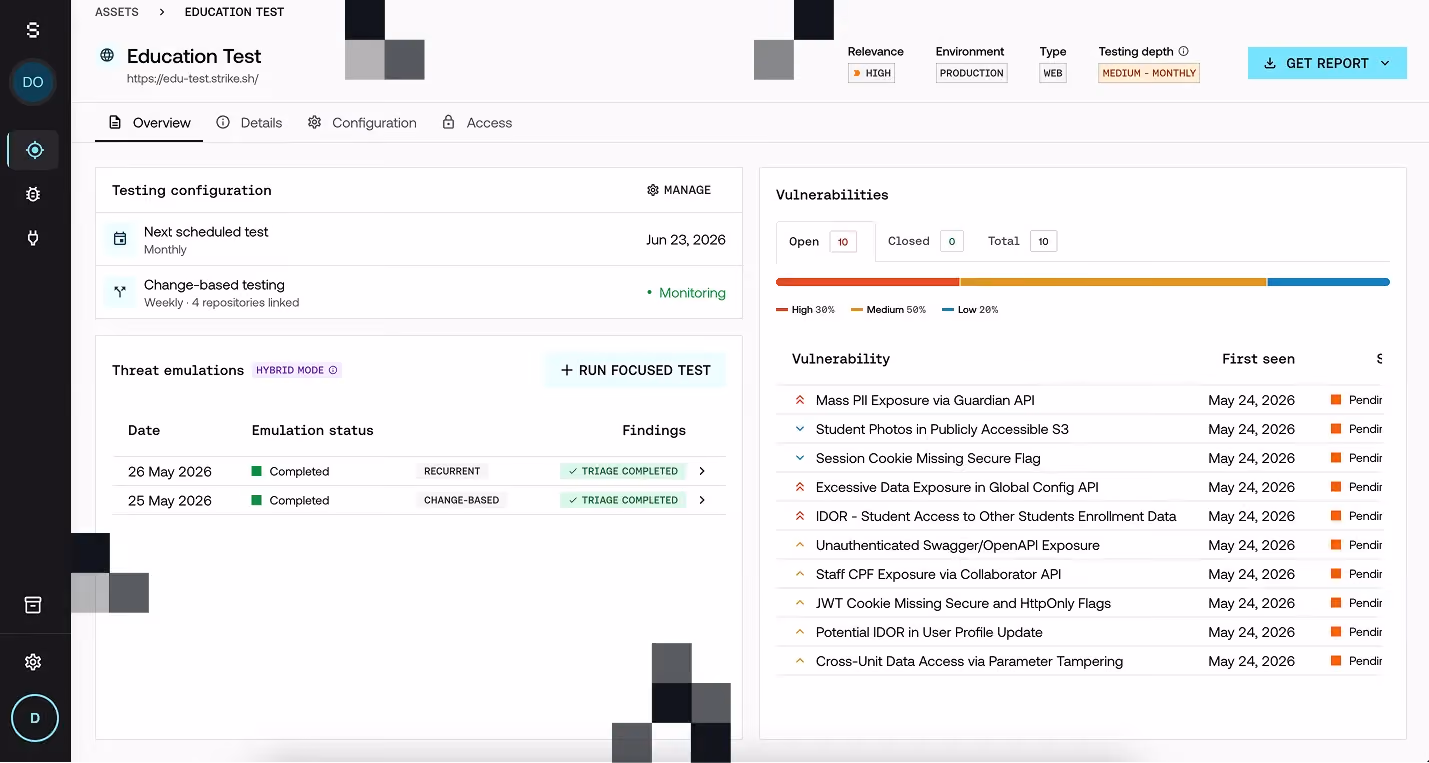Click the Jun 23, 2026 scheduled date

click(x=686, y=240)
